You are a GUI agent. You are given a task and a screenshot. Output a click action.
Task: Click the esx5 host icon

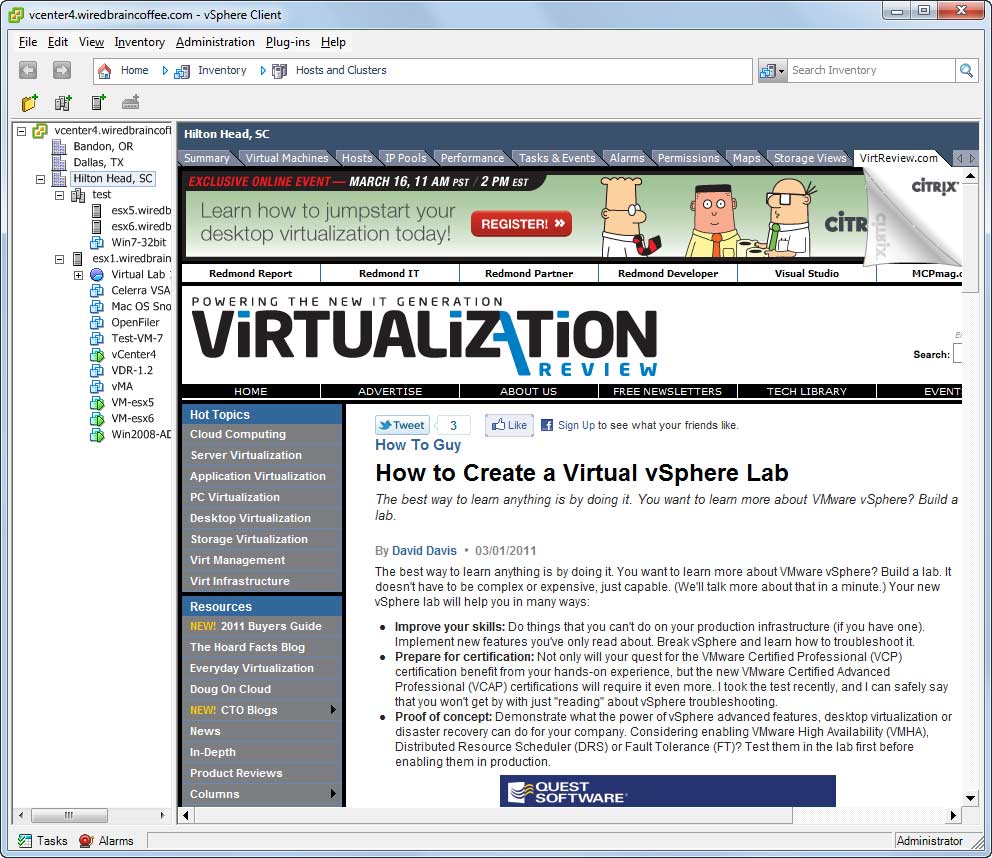click(x=97, y=211)
